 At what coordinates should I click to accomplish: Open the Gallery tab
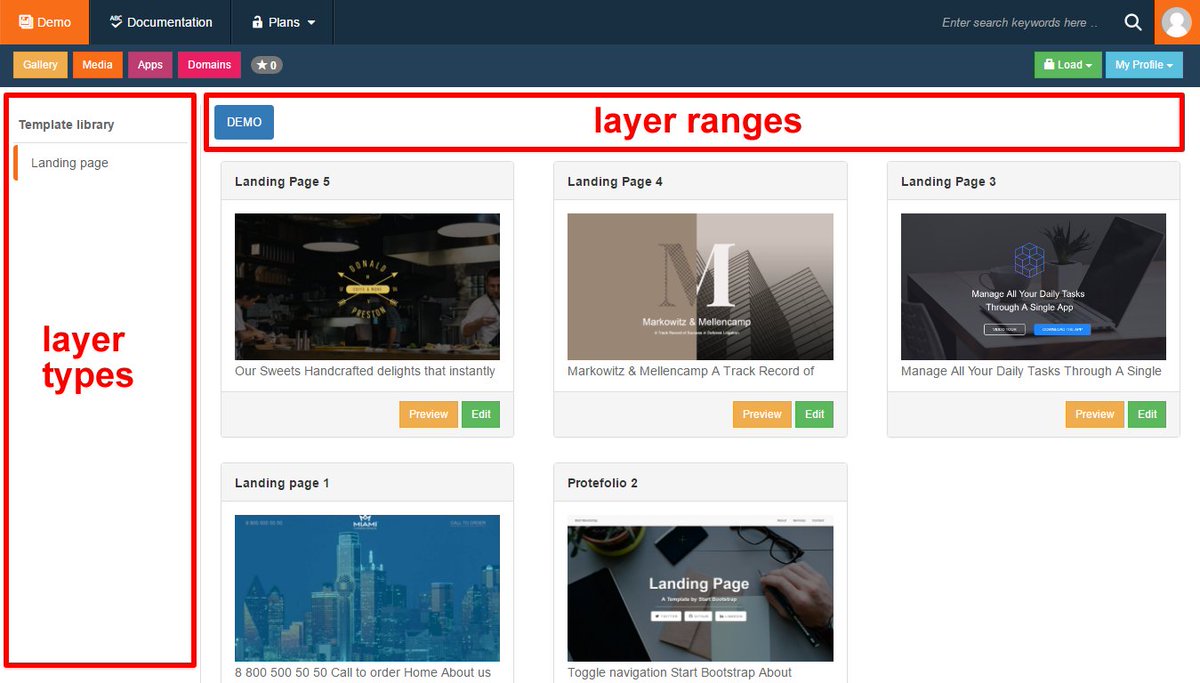tap(41, 65)
